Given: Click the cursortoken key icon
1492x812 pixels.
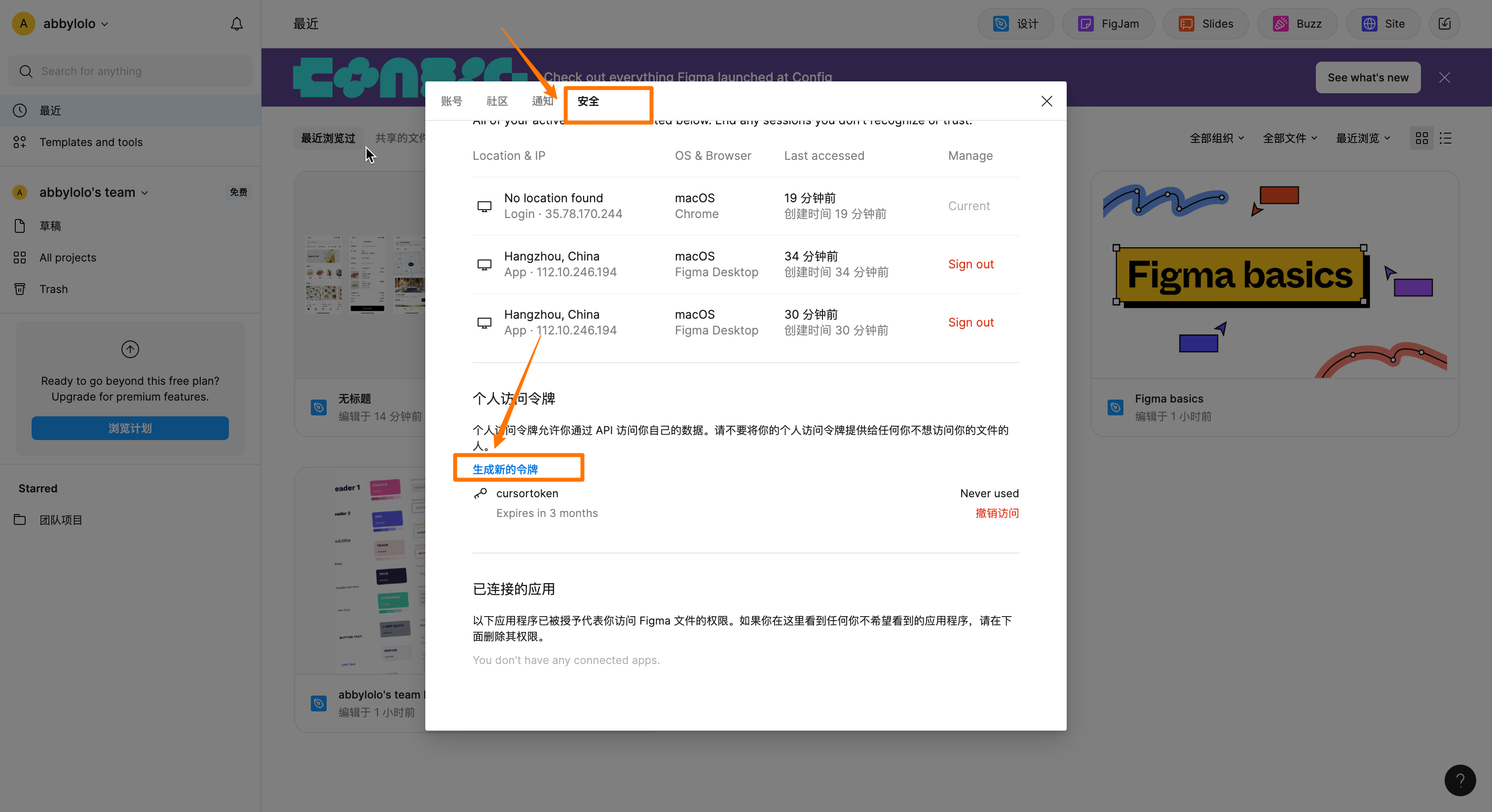Looking at the screenshot, I should (480, 493).
